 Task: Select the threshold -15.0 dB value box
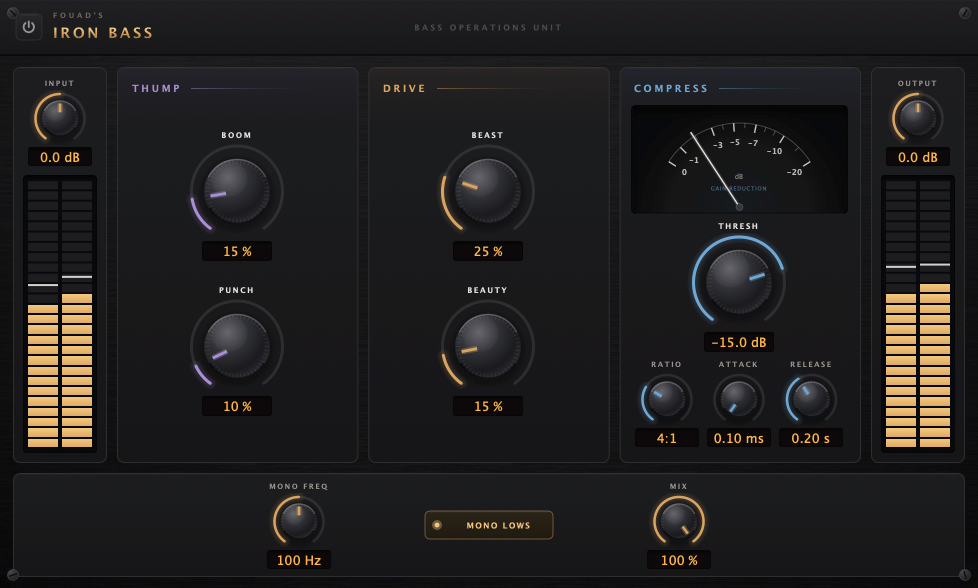738,342
